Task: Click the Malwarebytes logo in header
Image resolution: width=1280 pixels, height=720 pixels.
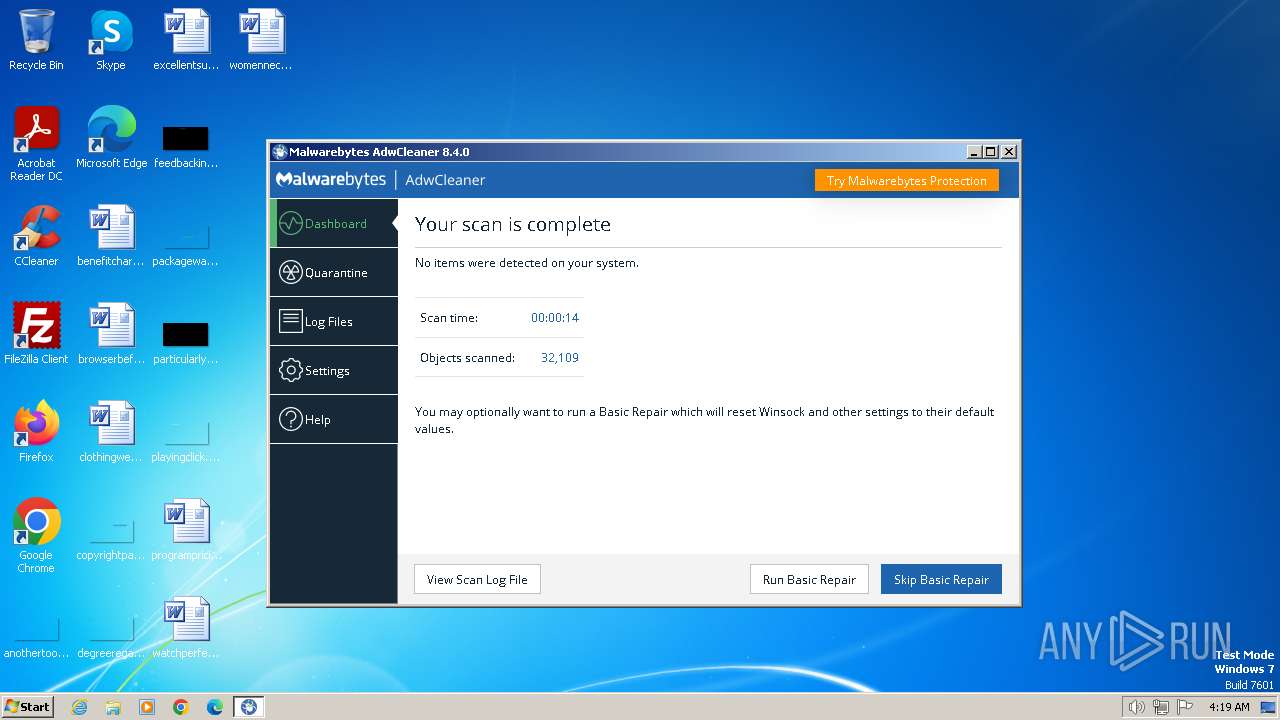Action: [331, 180]
